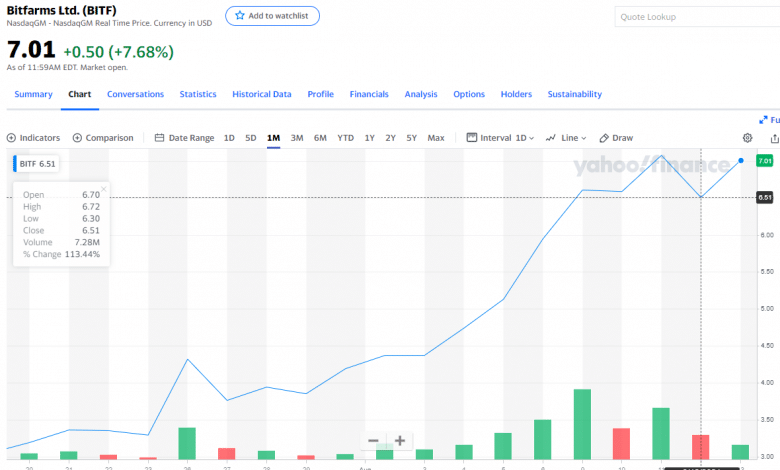Click the star icon in Add to watchlist
This screenshot has width=780, height=470.
240,15
